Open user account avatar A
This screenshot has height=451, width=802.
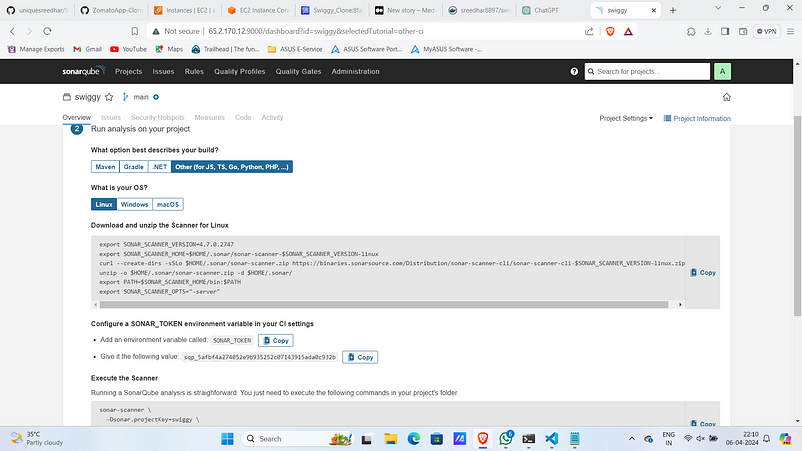(722, 72)
